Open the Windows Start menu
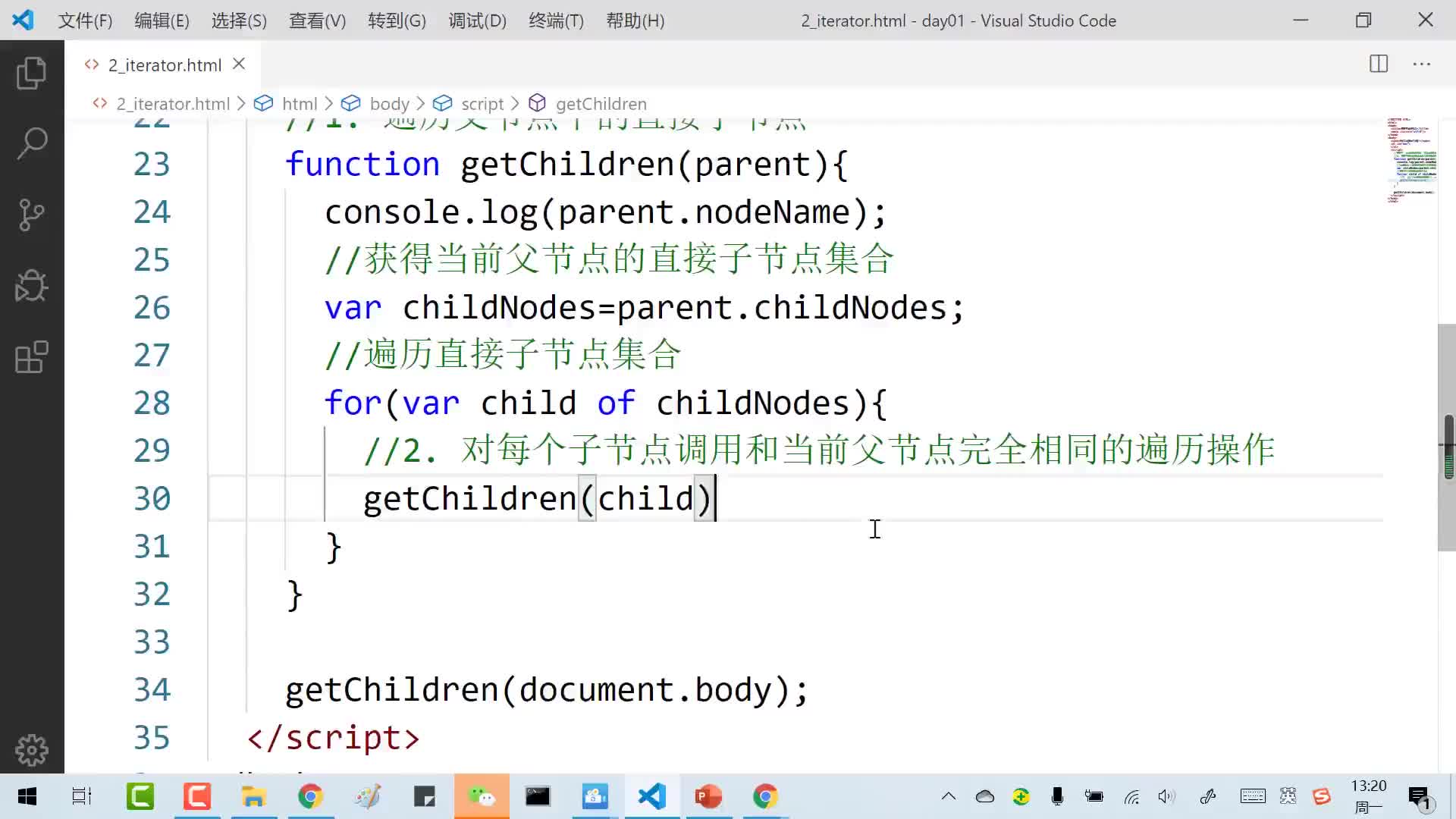The height and width of the screenshot is (819, 1456). [x=27, y=796]
